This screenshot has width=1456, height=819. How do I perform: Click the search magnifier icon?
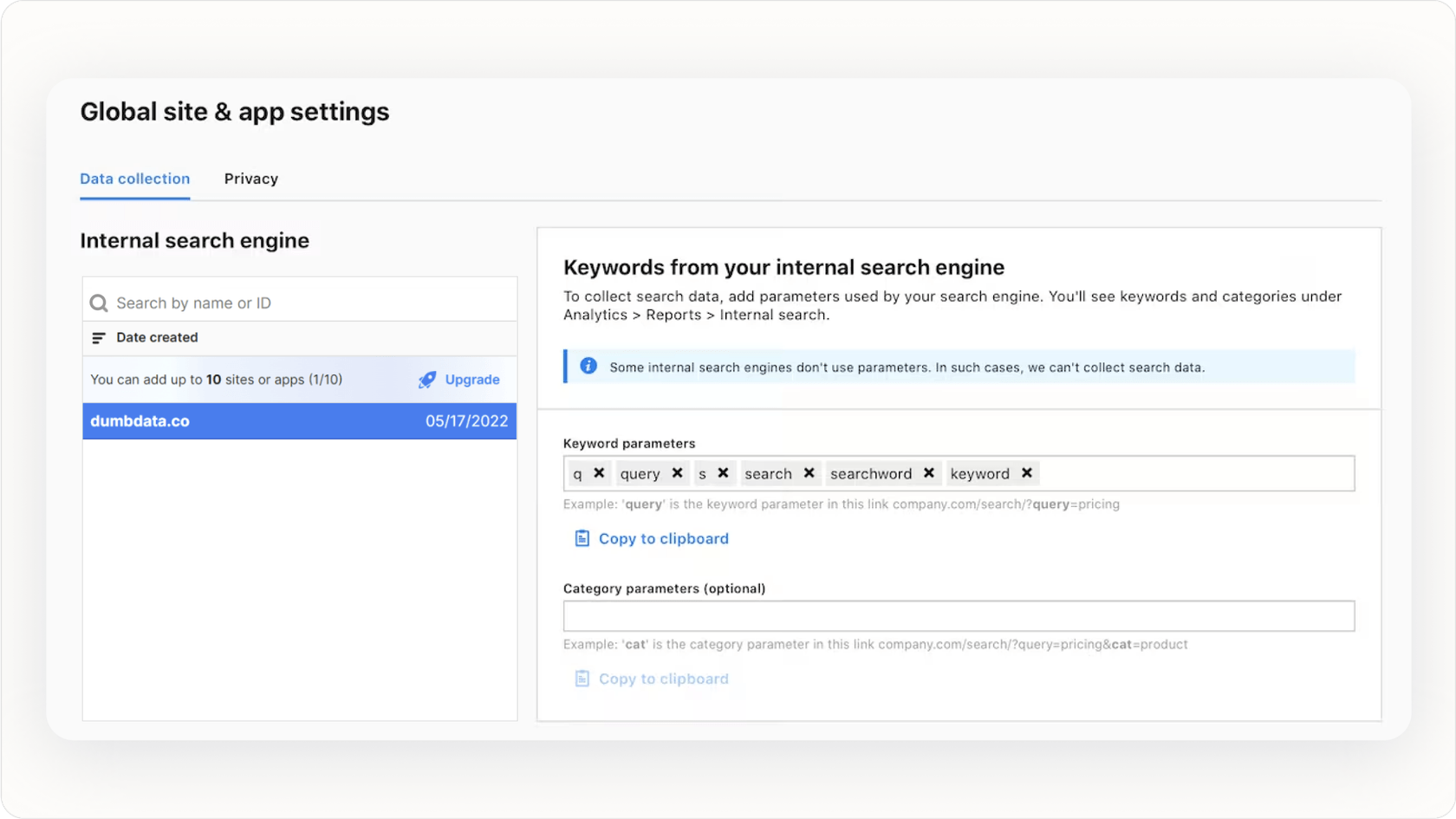click(99, 302)
